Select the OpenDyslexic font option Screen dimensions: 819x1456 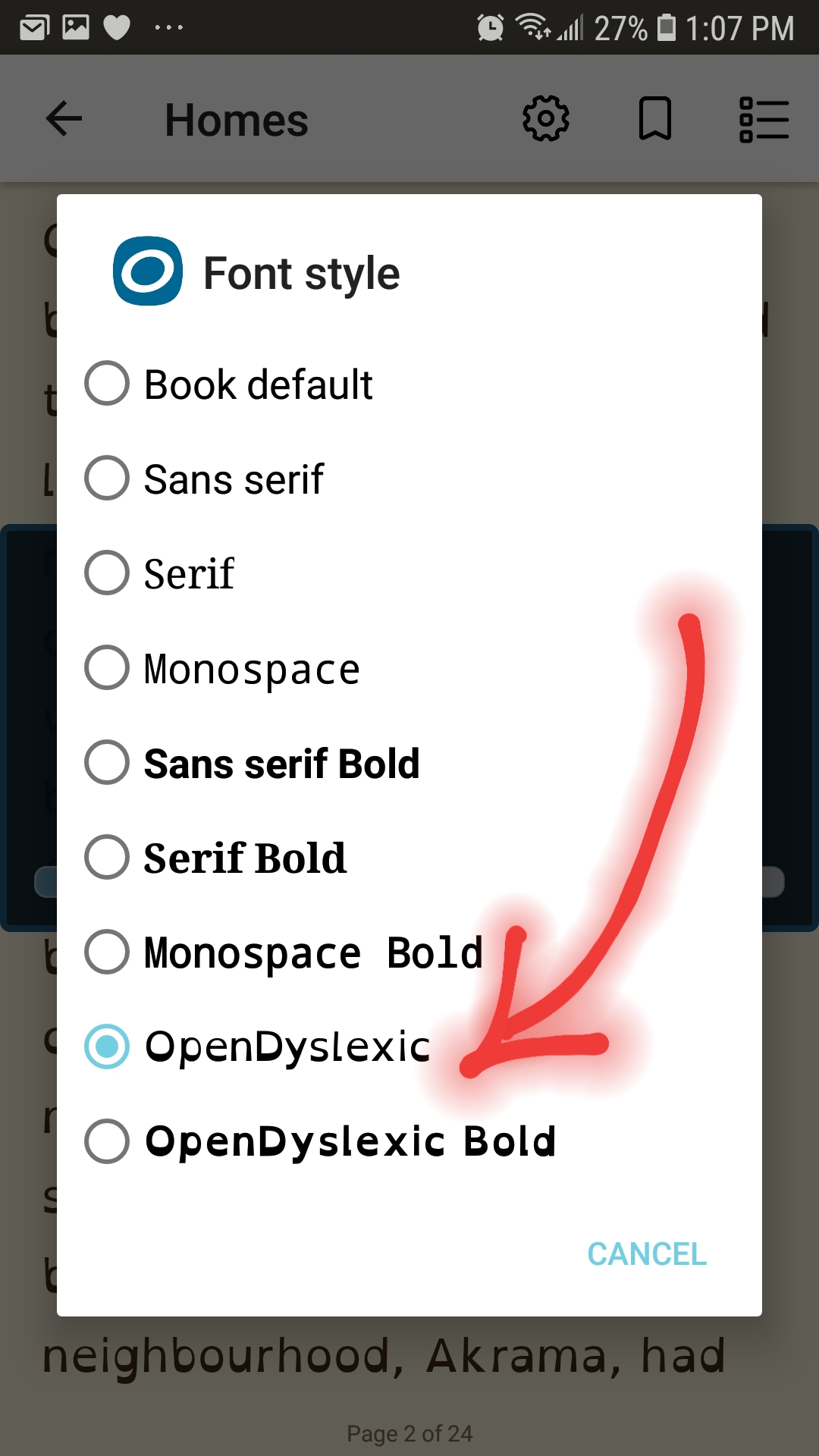pos(409,1046)
